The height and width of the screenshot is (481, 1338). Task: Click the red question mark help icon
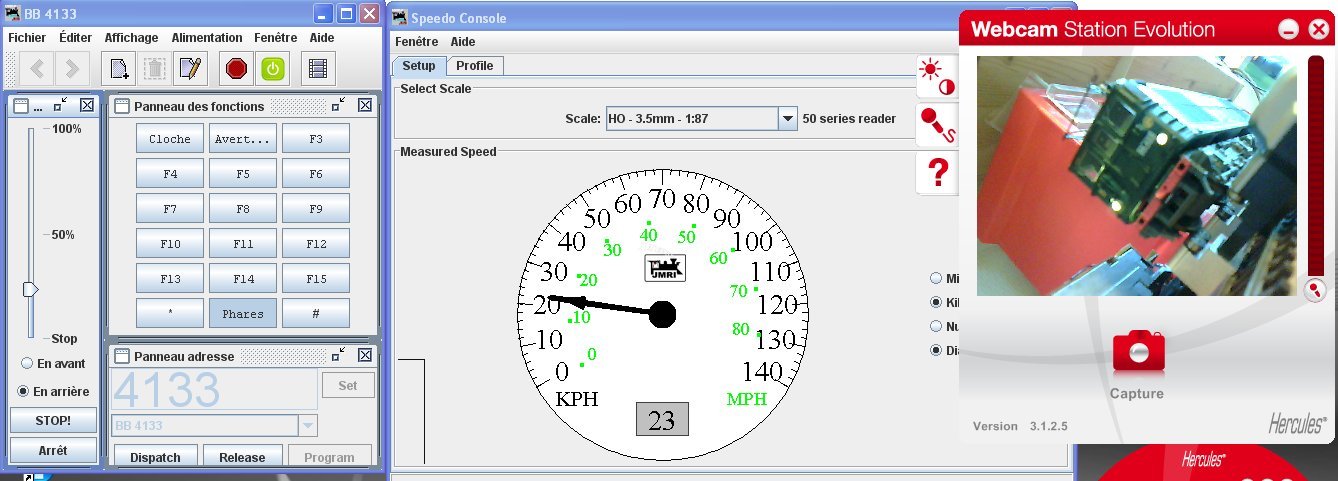[x=937, y=173]
